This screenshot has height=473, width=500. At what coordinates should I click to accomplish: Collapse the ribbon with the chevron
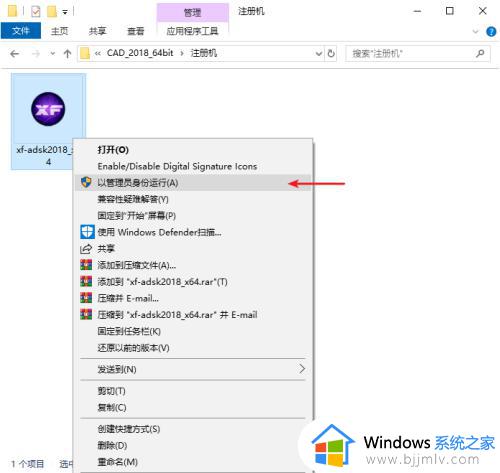click(476, 32)
